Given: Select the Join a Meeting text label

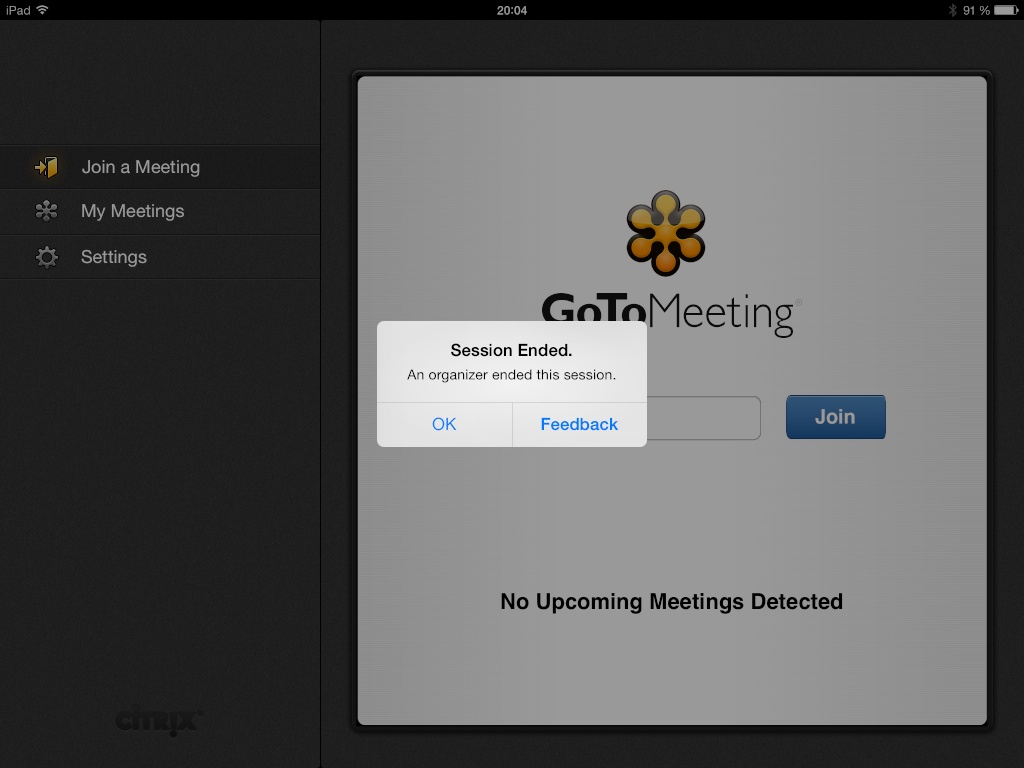Looking at the screenshot, I should click(x=140, y=167).
